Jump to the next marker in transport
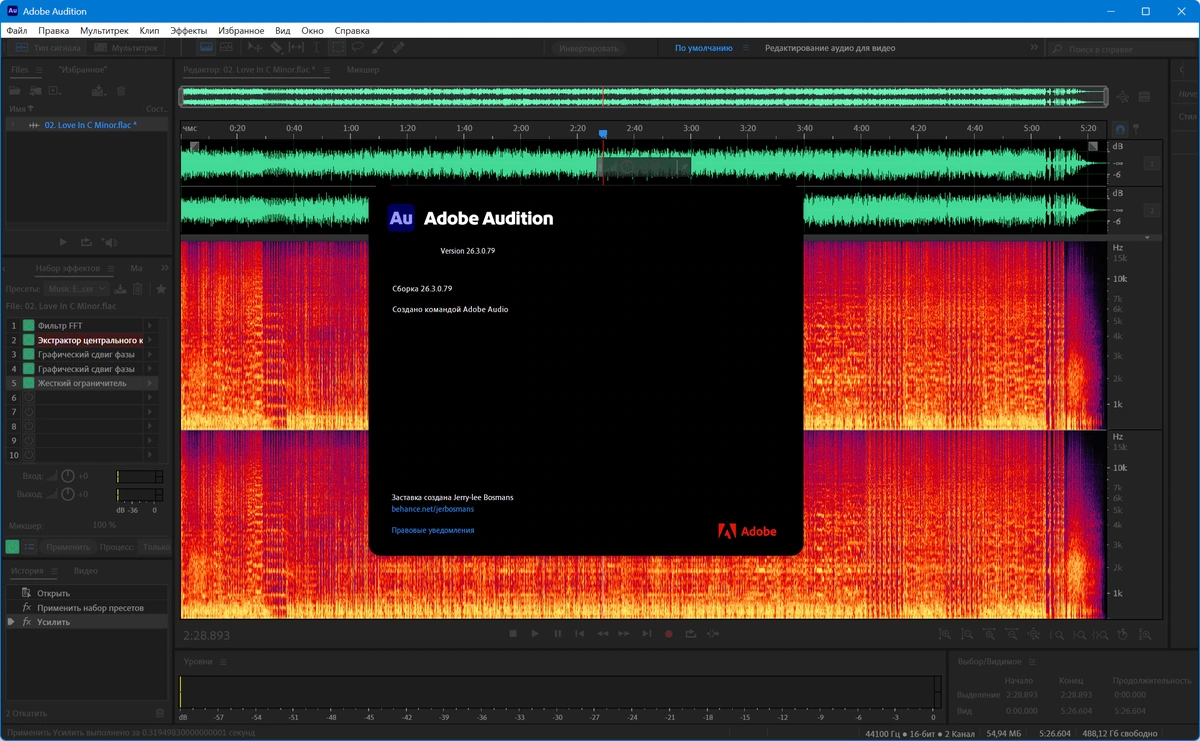The height and width of the screenshot is (741, 1200). coord(646,634)
